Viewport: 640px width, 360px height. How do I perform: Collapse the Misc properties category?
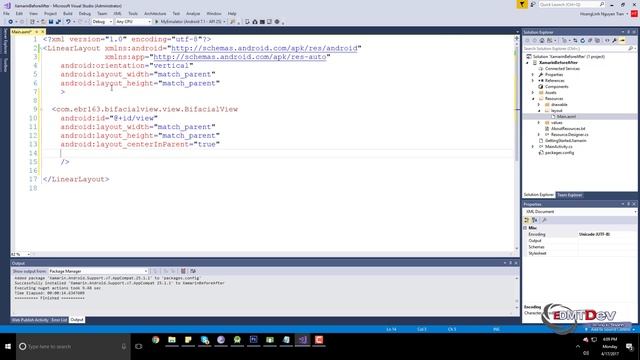(526, 228)
